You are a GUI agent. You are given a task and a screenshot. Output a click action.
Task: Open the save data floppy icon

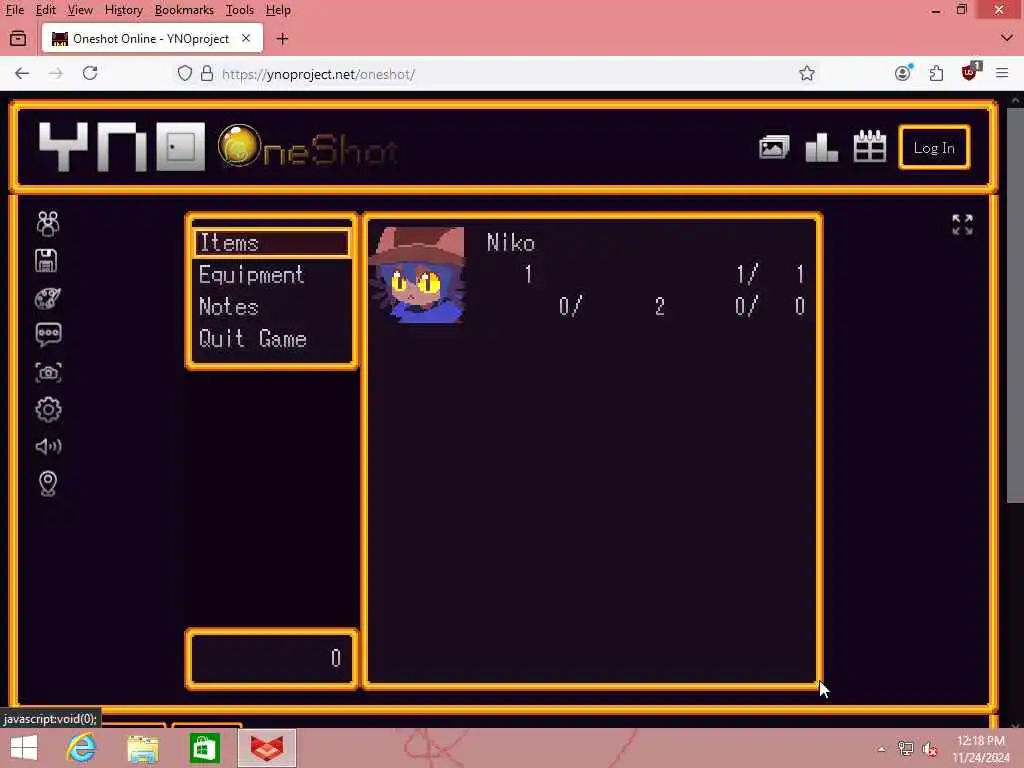[x=46, y=261]
